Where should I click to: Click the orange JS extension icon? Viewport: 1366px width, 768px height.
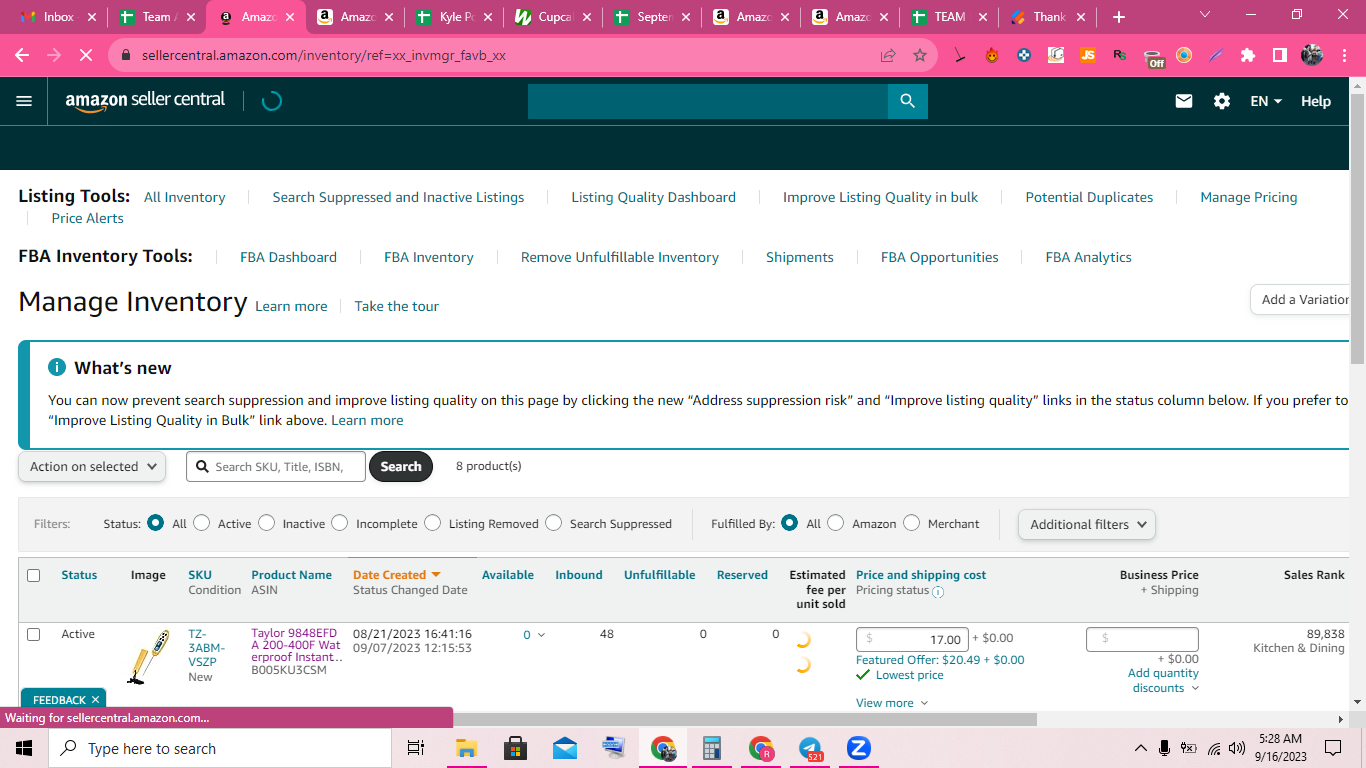click(x=1087, y=56)
